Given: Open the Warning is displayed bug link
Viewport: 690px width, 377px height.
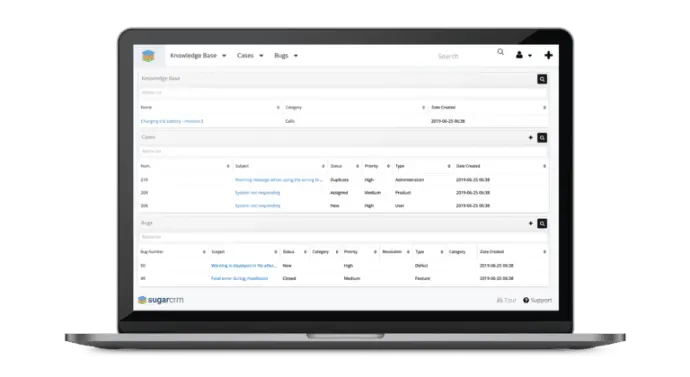Looking at the screenshot, I should (244, 266).
